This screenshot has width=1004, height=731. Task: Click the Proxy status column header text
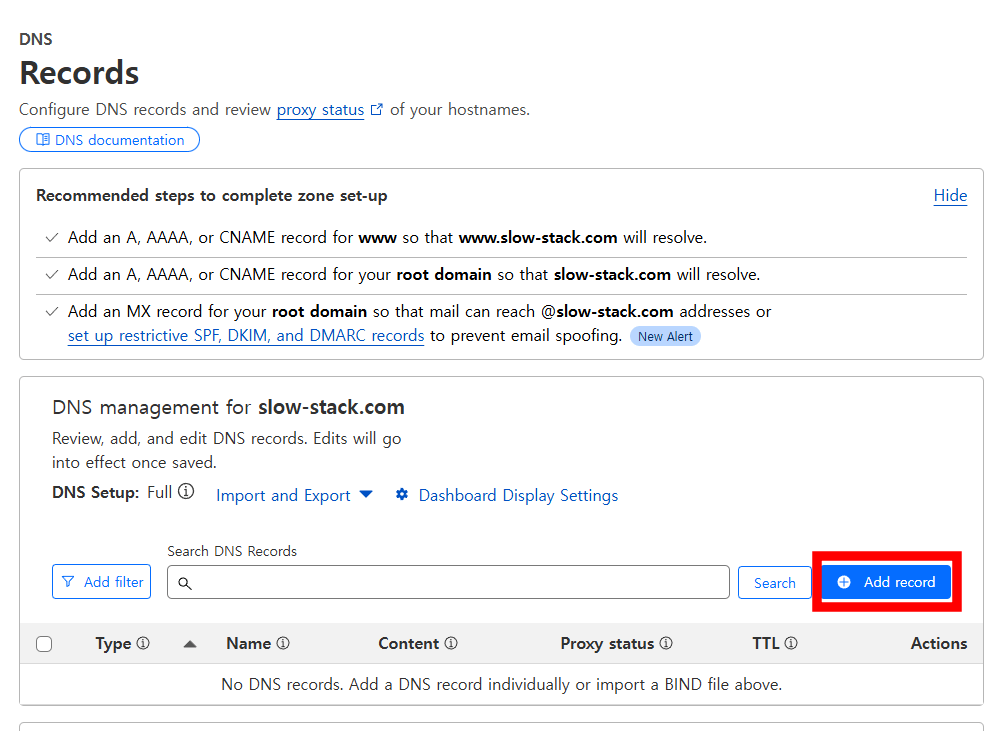tap(607, 643)
